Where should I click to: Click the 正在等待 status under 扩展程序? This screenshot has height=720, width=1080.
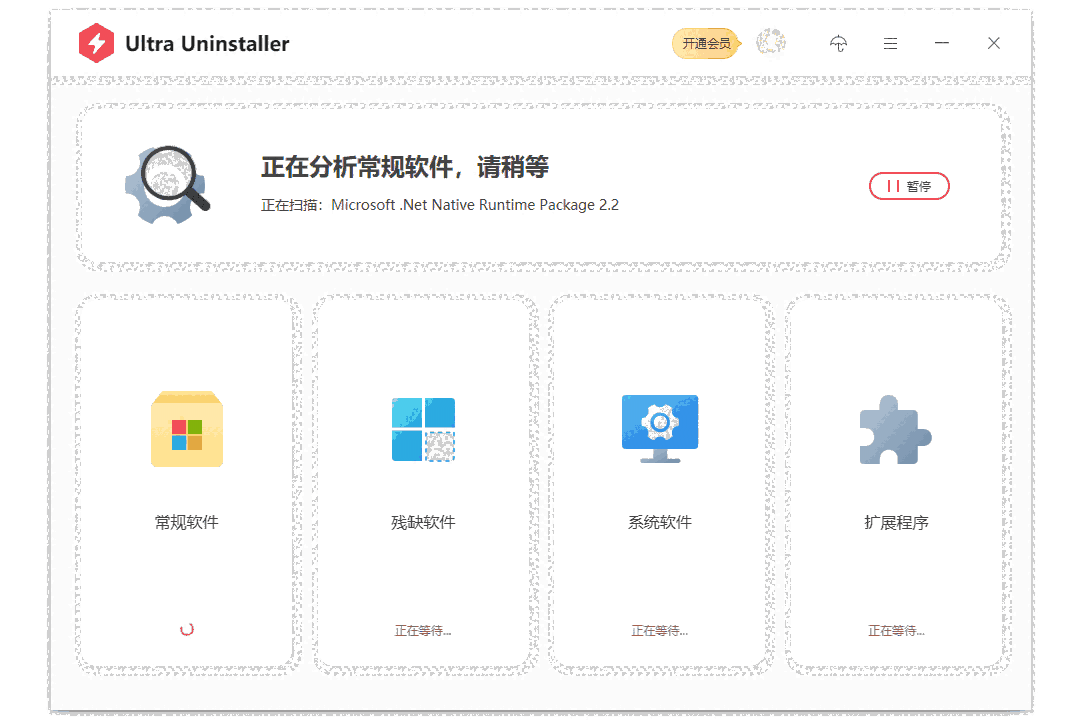pos(895,629)
